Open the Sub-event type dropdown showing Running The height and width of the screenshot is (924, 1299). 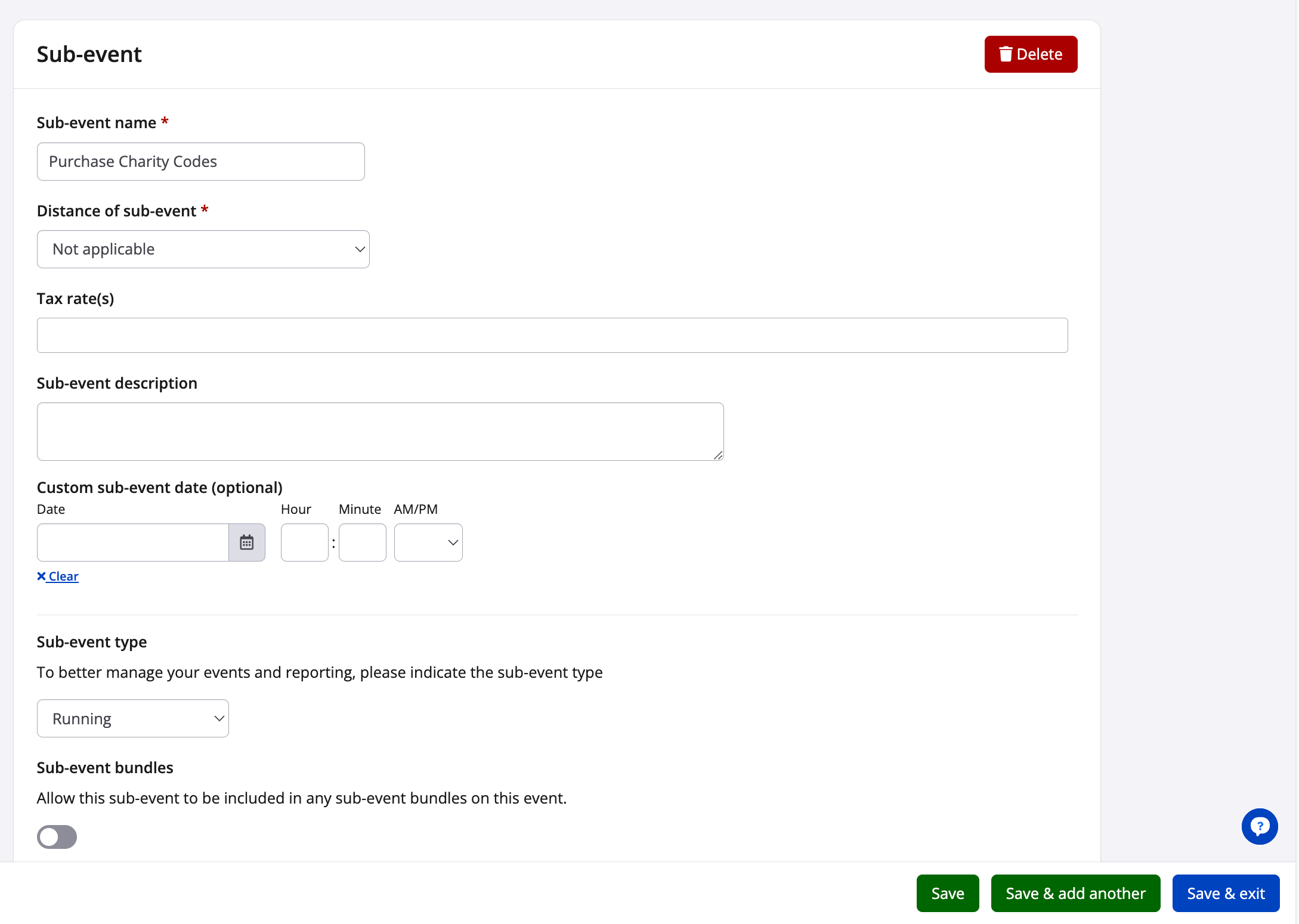(132, 718)
